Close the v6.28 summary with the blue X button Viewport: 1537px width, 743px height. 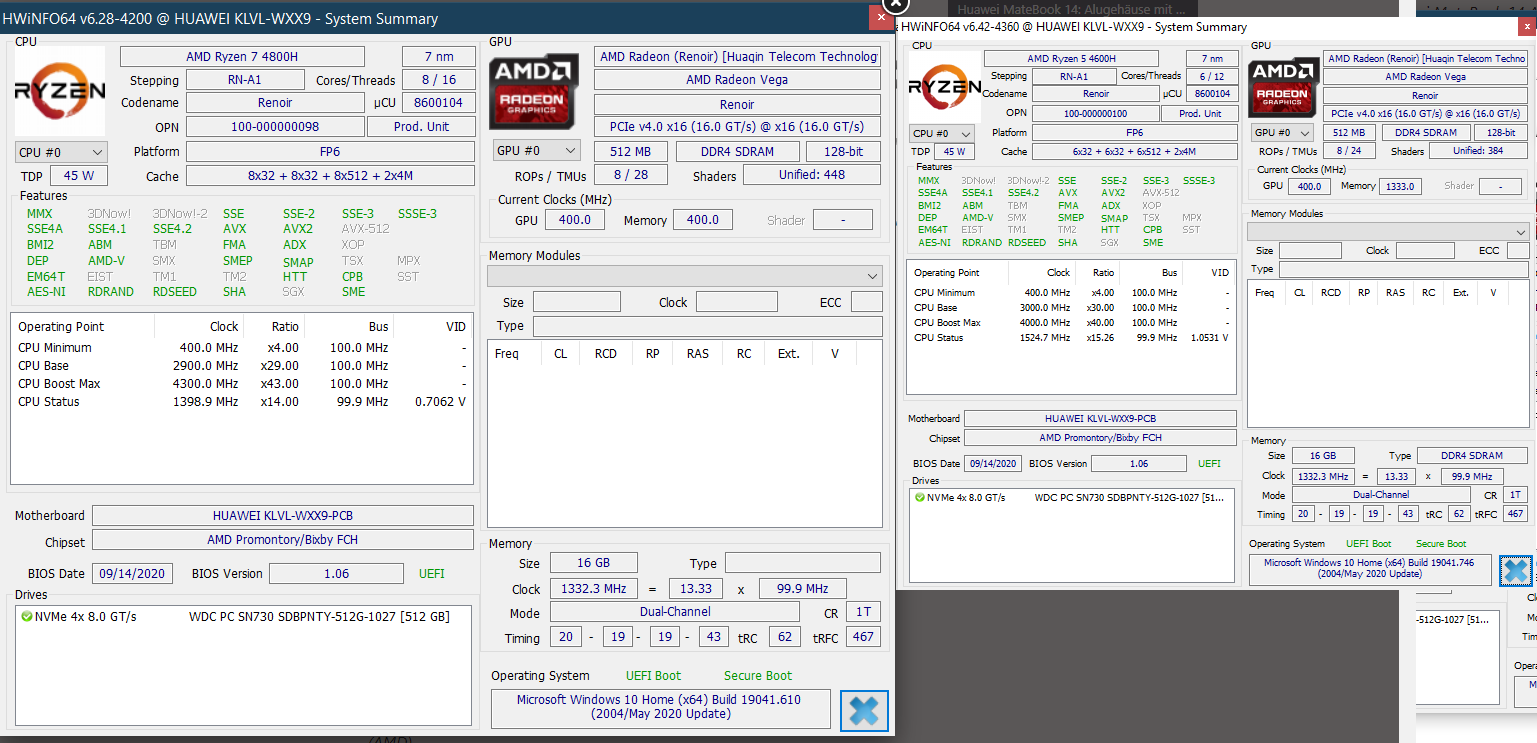click(x=864, y=710)
